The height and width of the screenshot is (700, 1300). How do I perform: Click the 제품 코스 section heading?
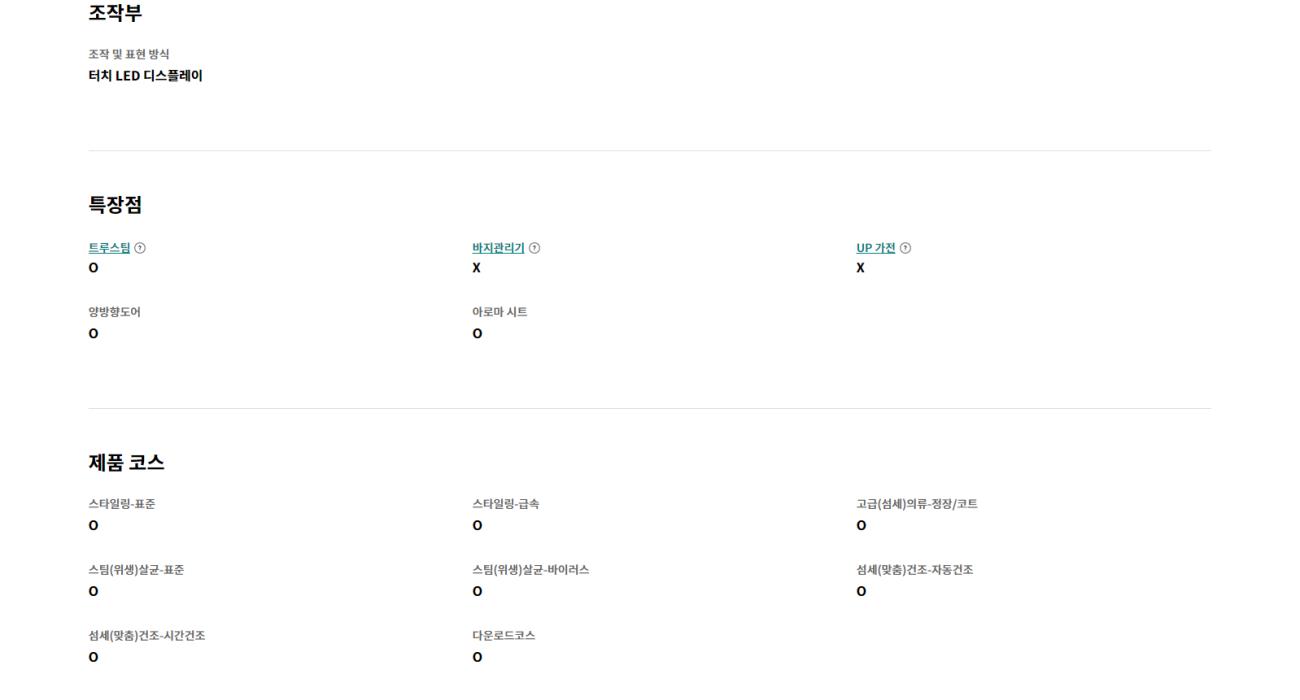point(126,462)
